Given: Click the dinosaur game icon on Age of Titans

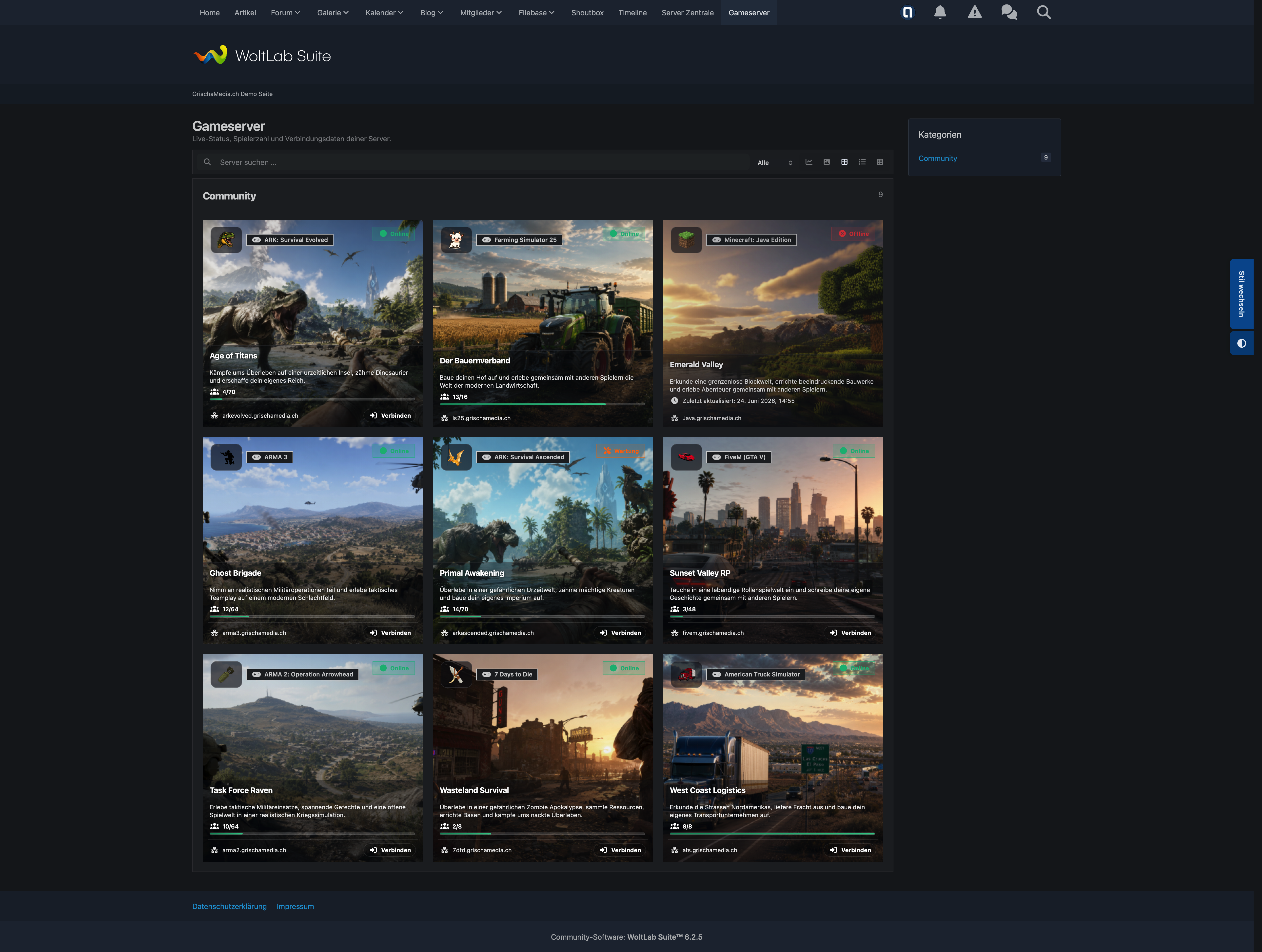Looking at the screenshot, I should [226, 240].
